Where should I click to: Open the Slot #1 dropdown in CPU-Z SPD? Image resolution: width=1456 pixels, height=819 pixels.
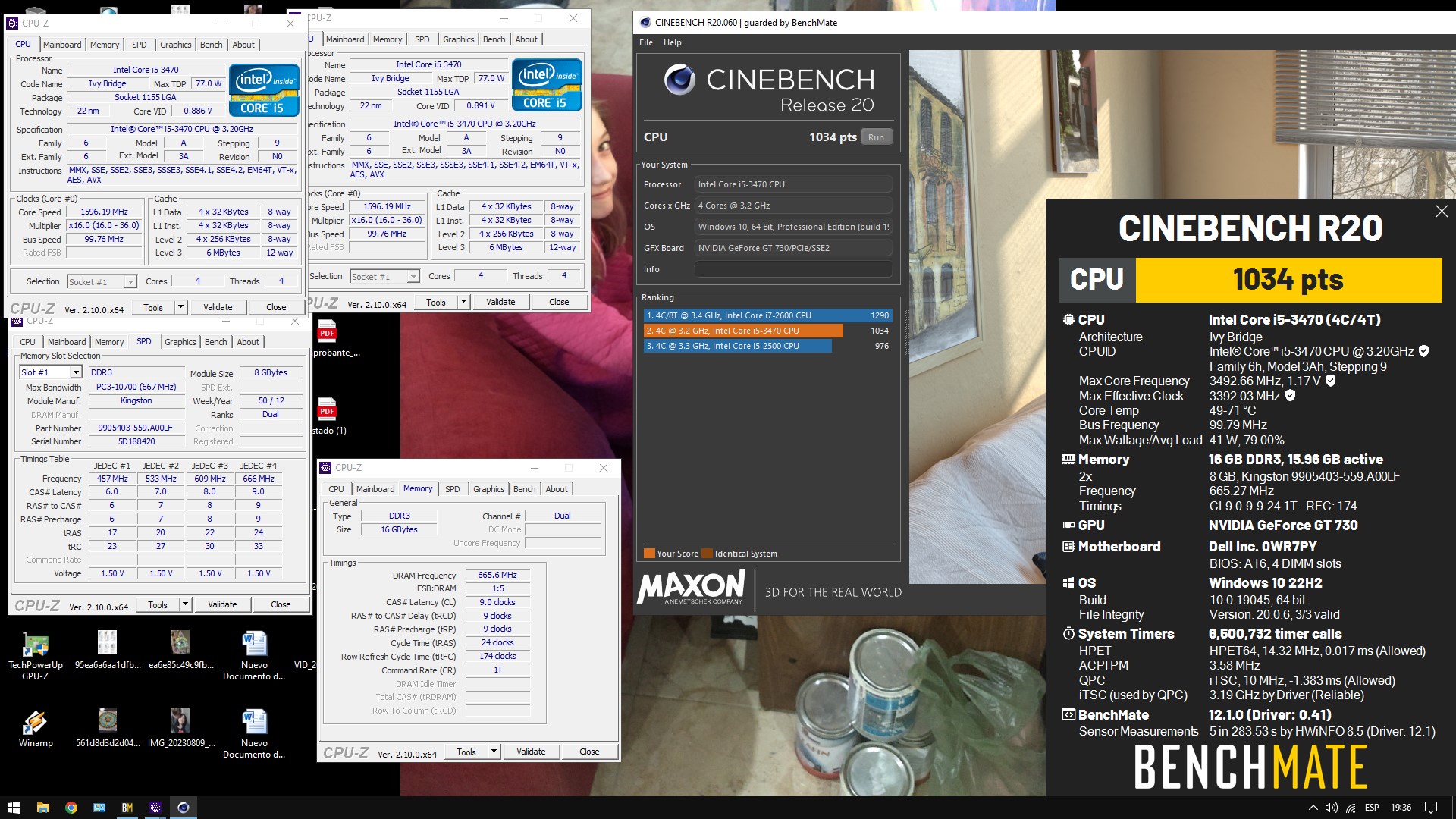click(75, 372)
